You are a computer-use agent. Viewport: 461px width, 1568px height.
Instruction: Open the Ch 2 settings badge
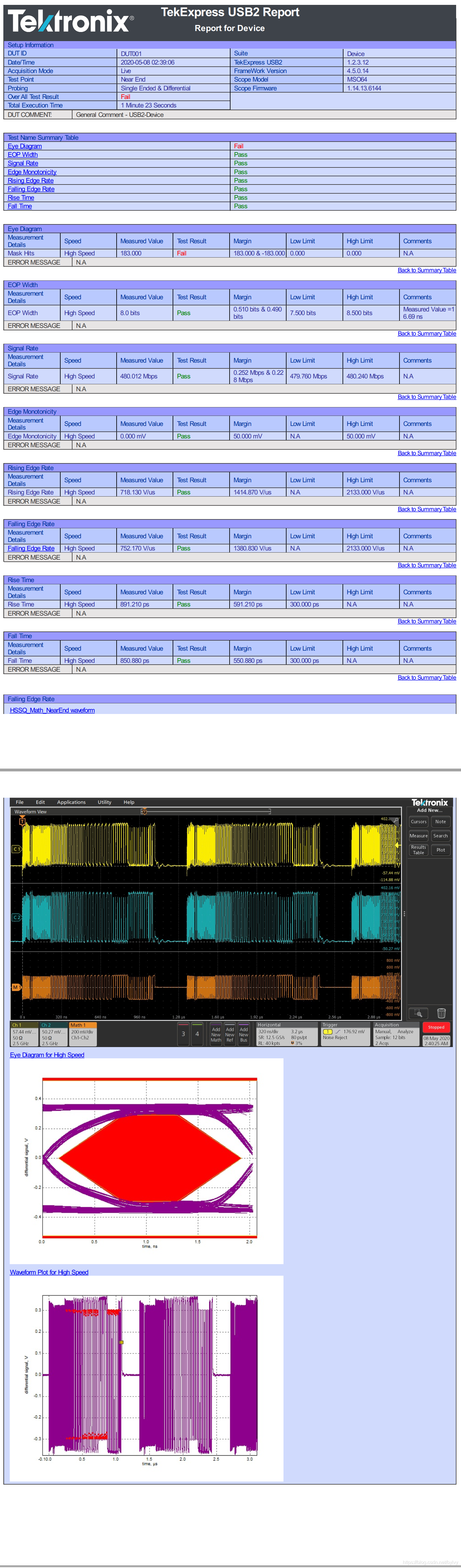coord(54,1034)
